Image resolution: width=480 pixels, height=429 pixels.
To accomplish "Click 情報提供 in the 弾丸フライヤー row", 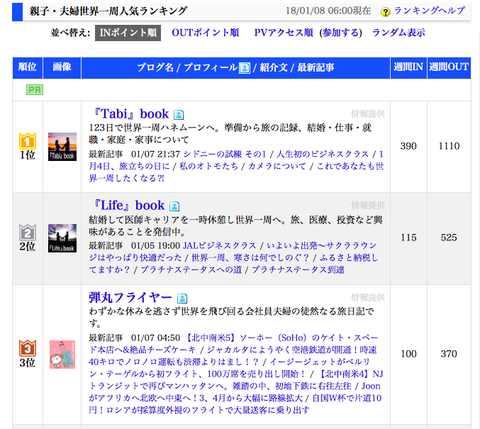I will click(368, 297).
